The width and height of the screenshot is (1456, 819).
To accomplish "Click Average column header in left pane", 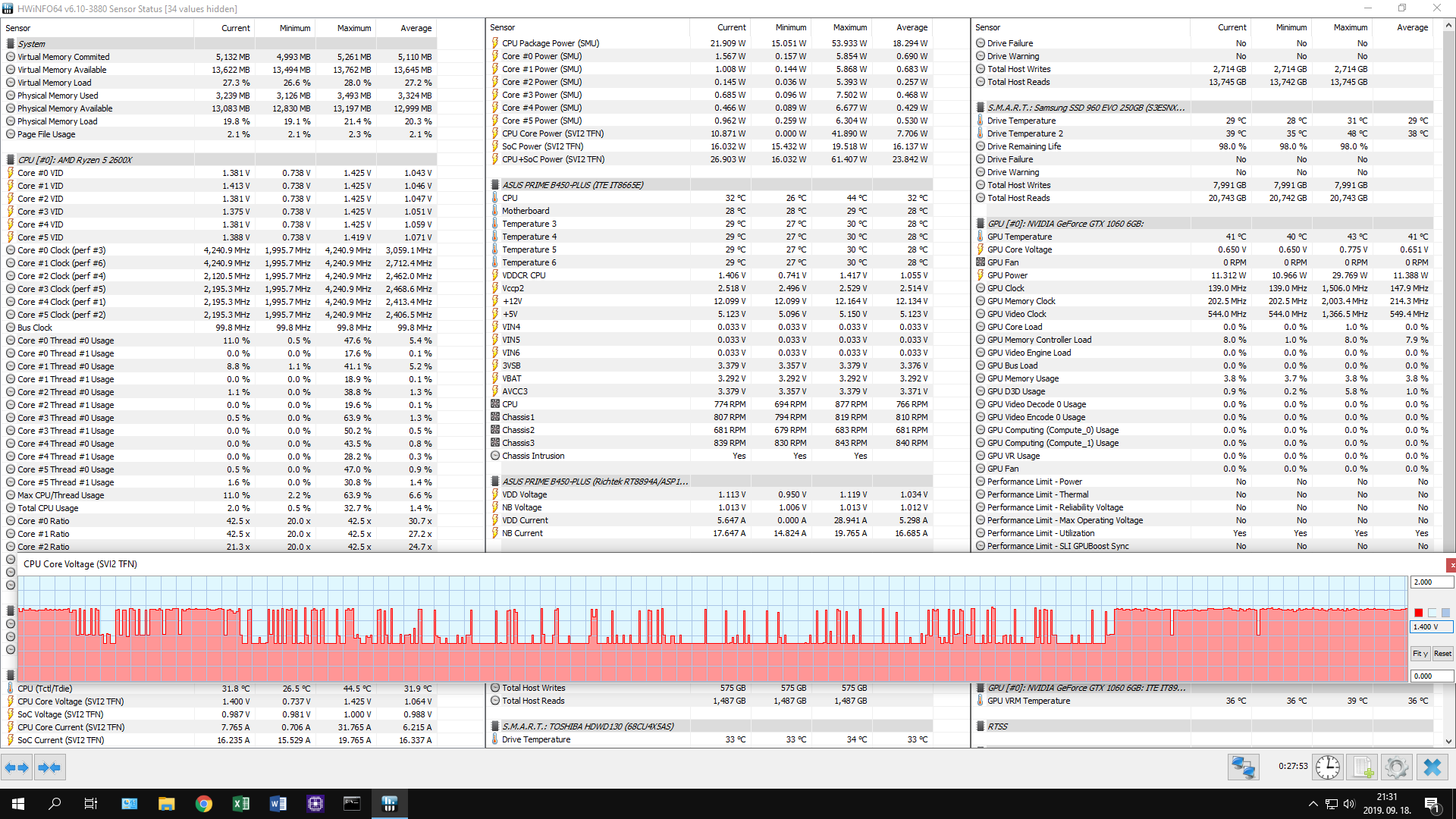I will (406, 28).
